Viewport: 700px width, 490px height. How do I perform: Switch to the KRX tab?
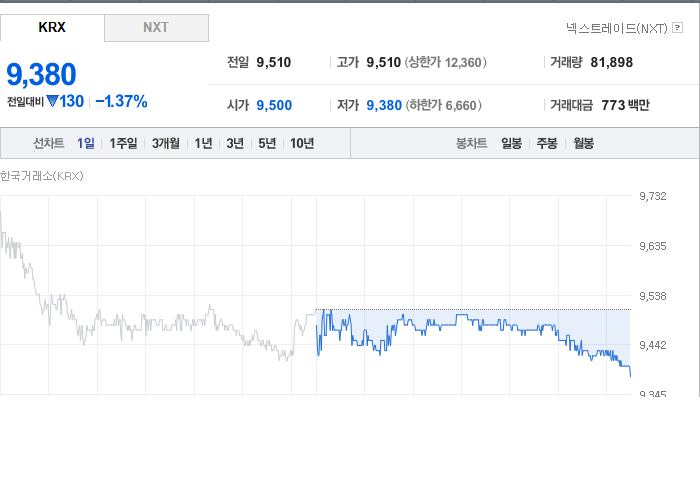pos(52,28)
